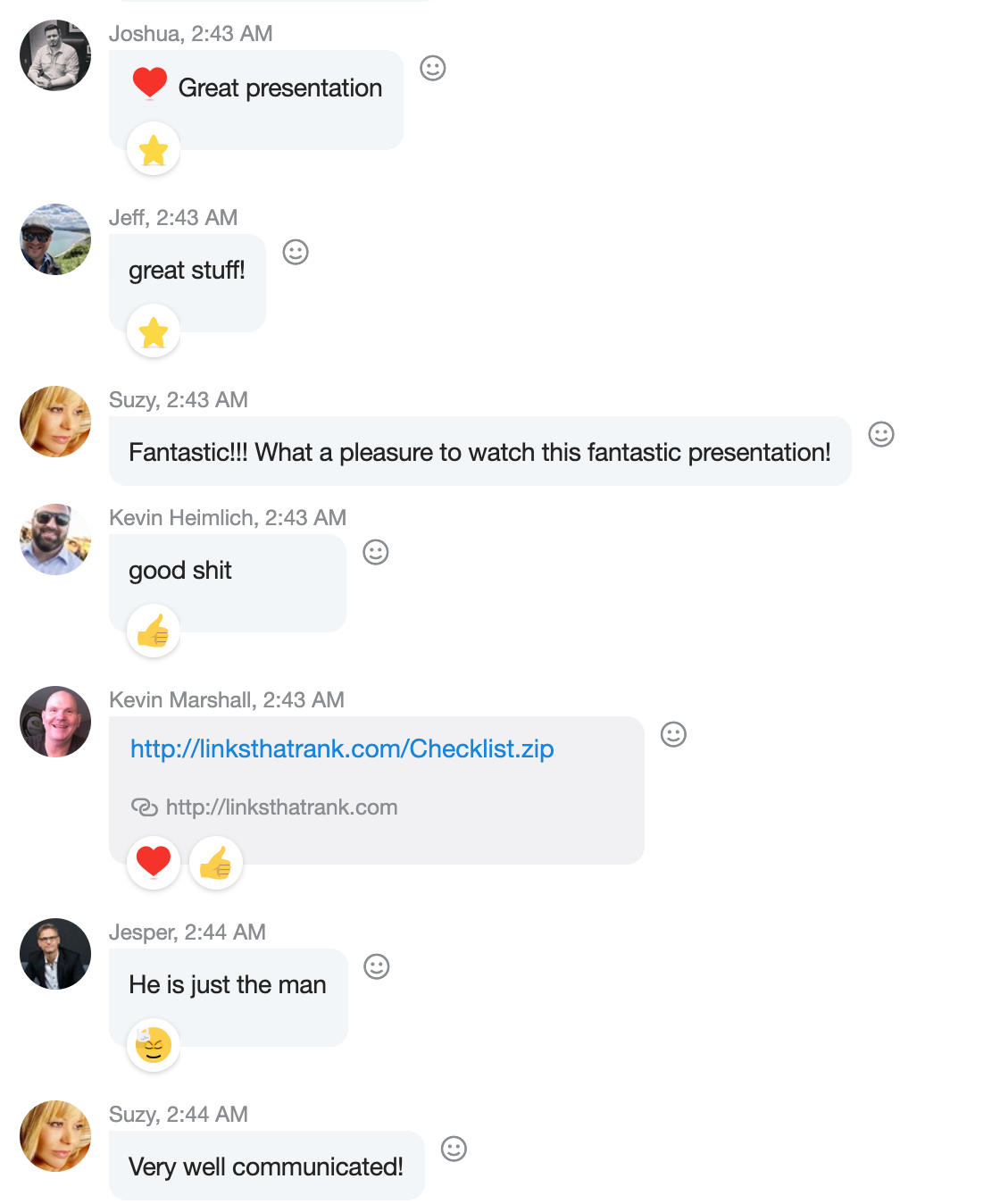Viewport: 1000px width, 1204px height.
Task: Open Kevin Heimlich's avatar
Action: tap(55, 539)
